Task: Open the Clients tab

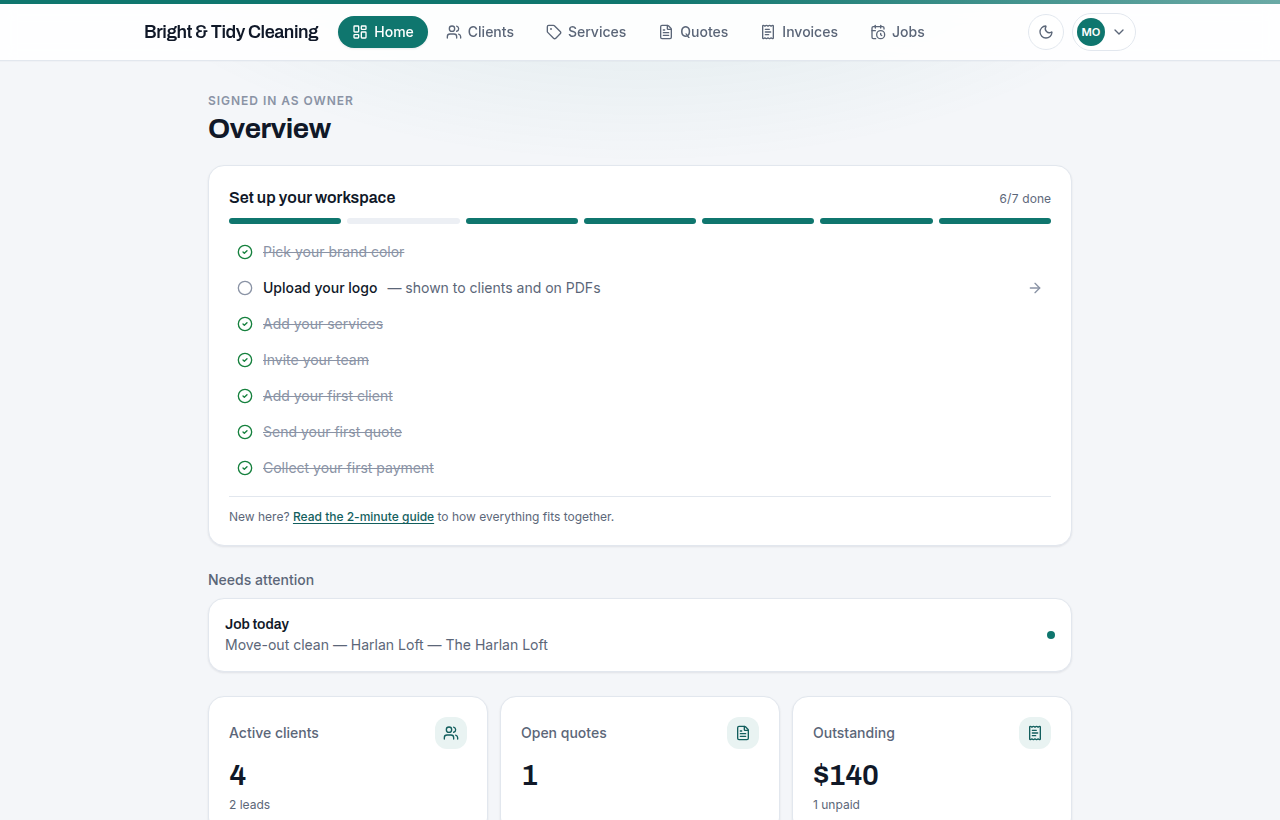Action: [480, 32]
